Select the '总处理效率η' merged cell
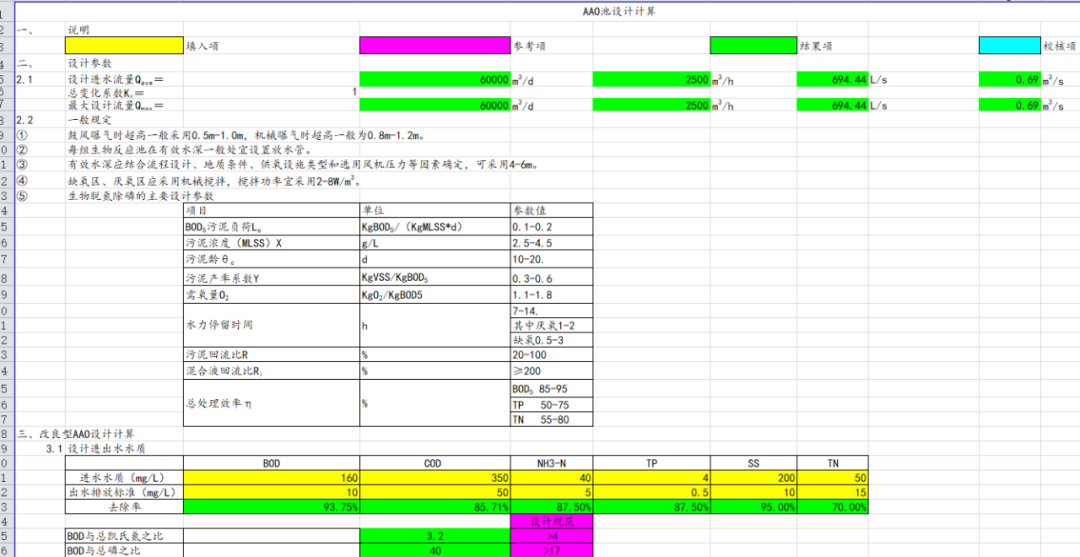This screenshot has height=557, width=1080. pyautogui.click(x=271, y=403)
